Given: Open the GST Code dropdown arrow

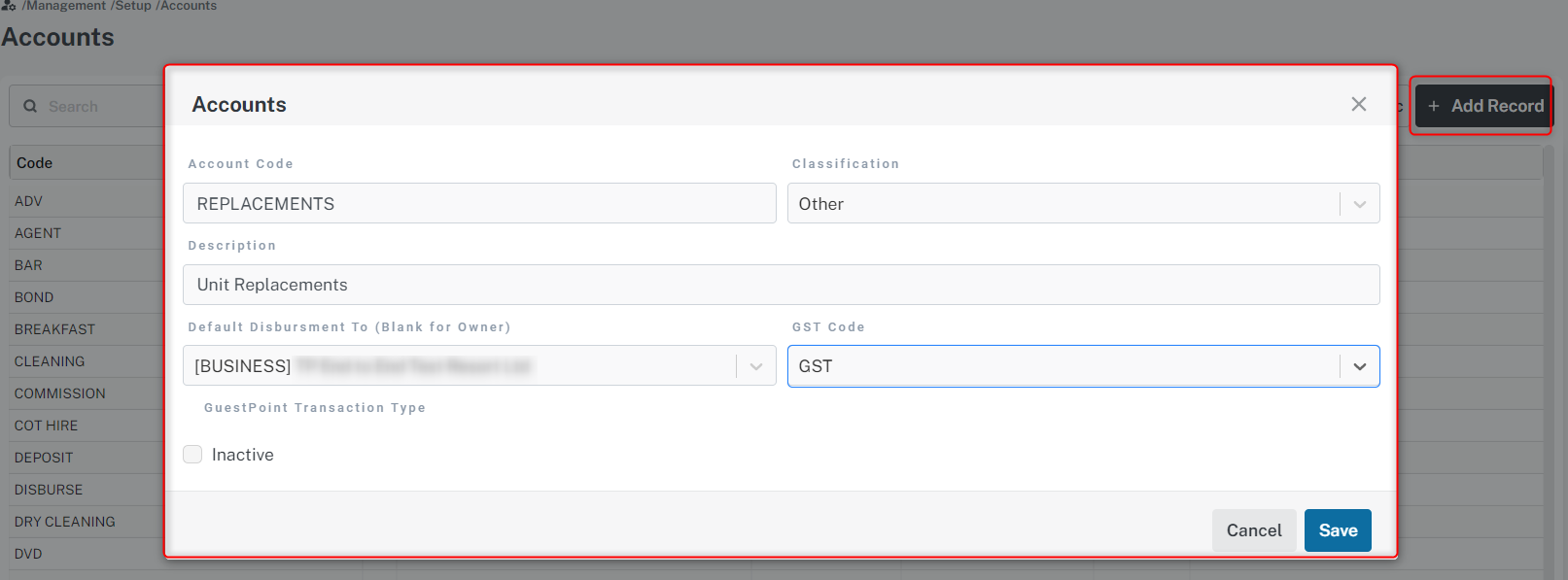Looking at the screenshot, I should click(x=1359, y=366).
